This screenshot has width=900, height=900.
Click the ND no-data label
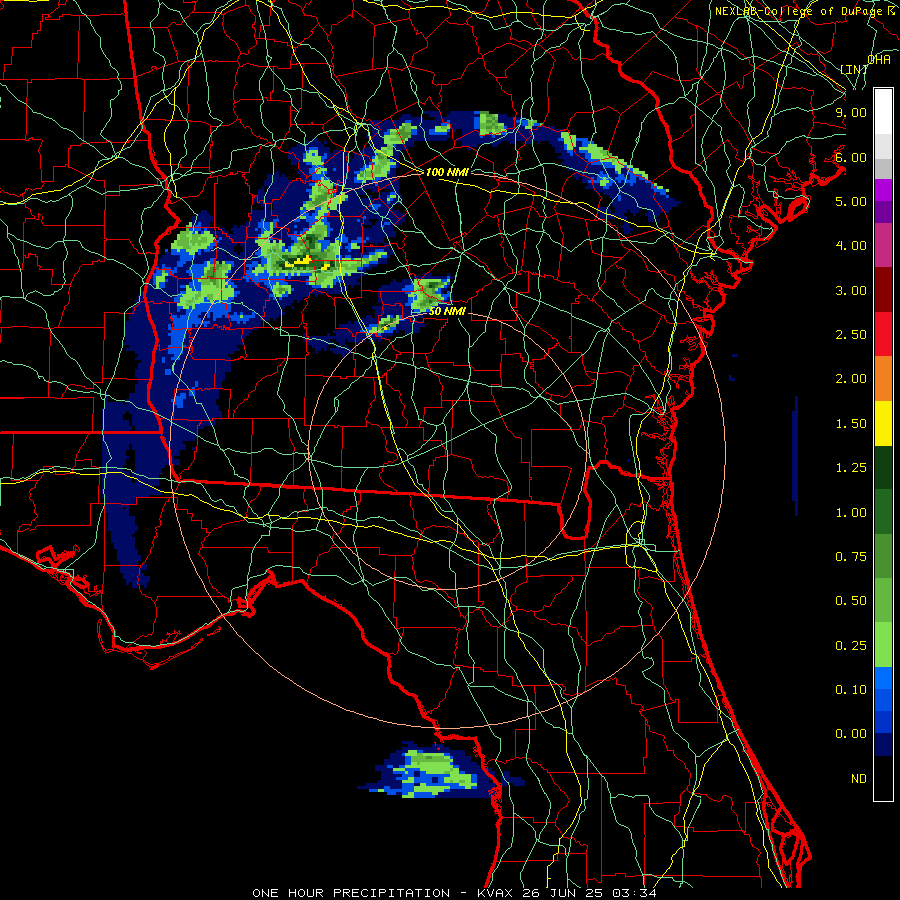pyautogui.click(x=859, y=779)
